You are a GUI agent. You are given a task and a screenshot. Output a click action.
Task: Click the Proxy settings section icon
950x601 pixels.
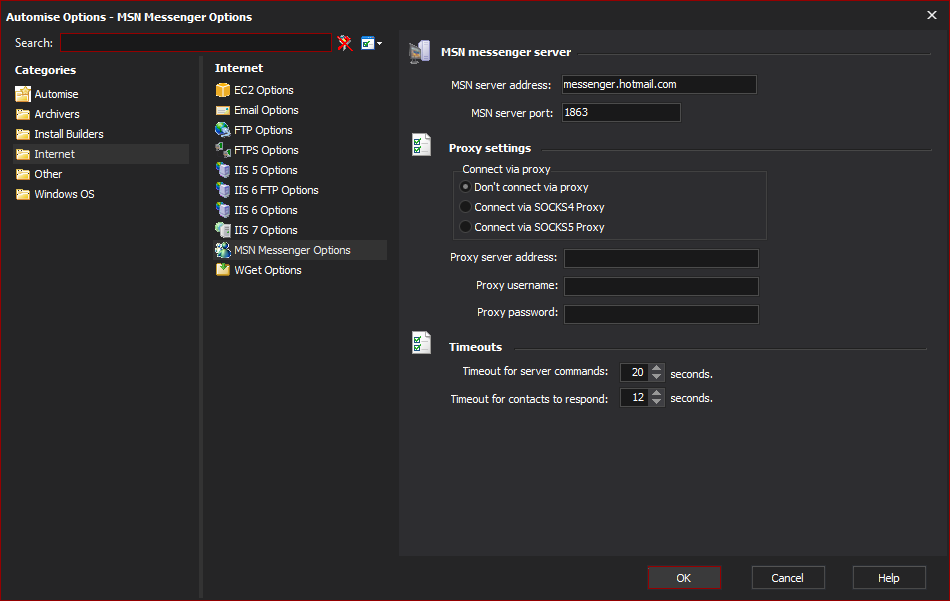tap(421, 145)
